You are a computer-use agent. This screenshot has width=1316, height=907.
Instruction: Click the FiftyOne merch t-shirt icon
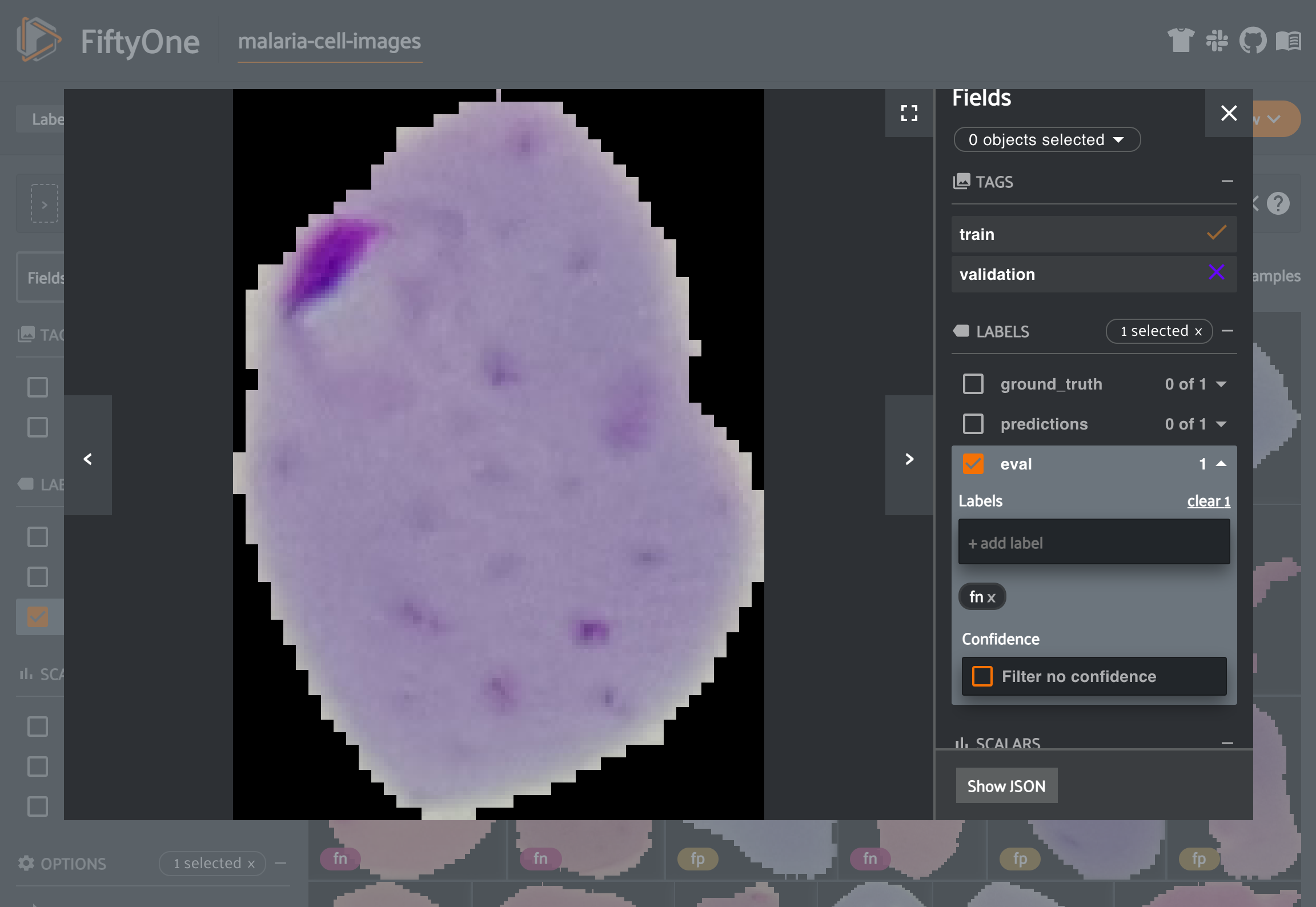1182,41
